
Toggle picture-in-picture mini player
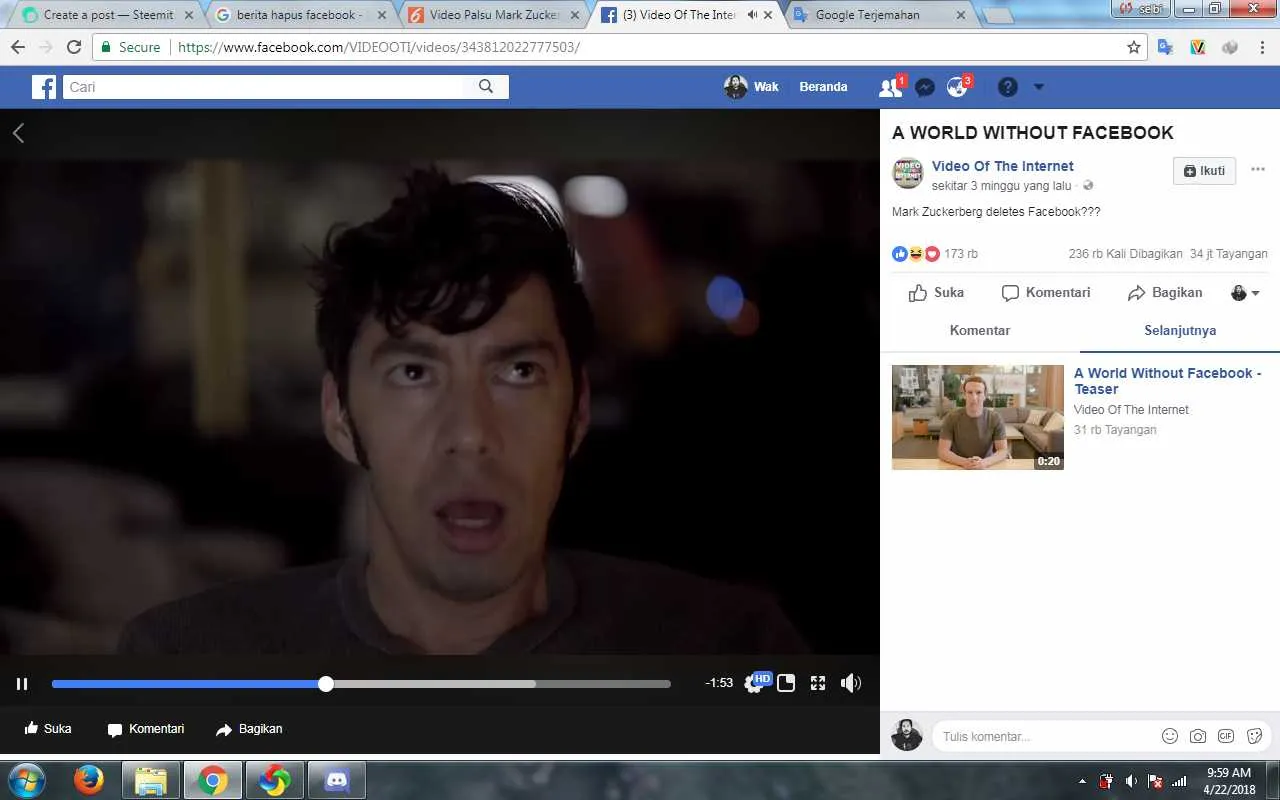(x=786, y=683)
